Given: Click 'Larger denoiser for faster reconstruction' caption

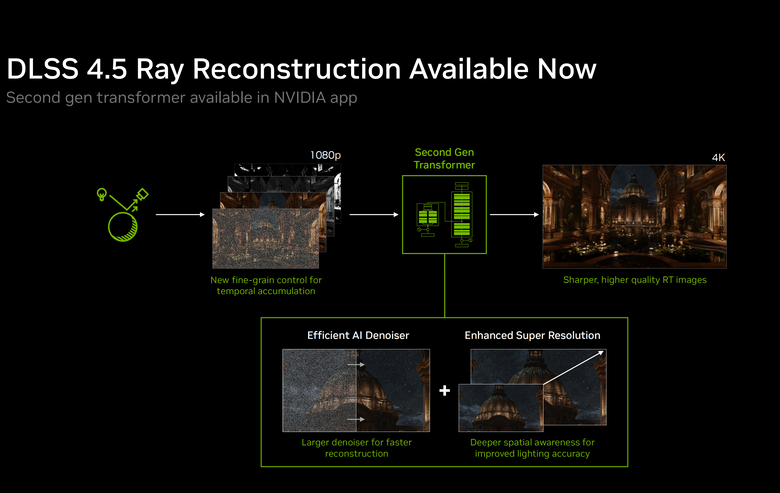Looking at the screenshot, I should click(357, 448).
